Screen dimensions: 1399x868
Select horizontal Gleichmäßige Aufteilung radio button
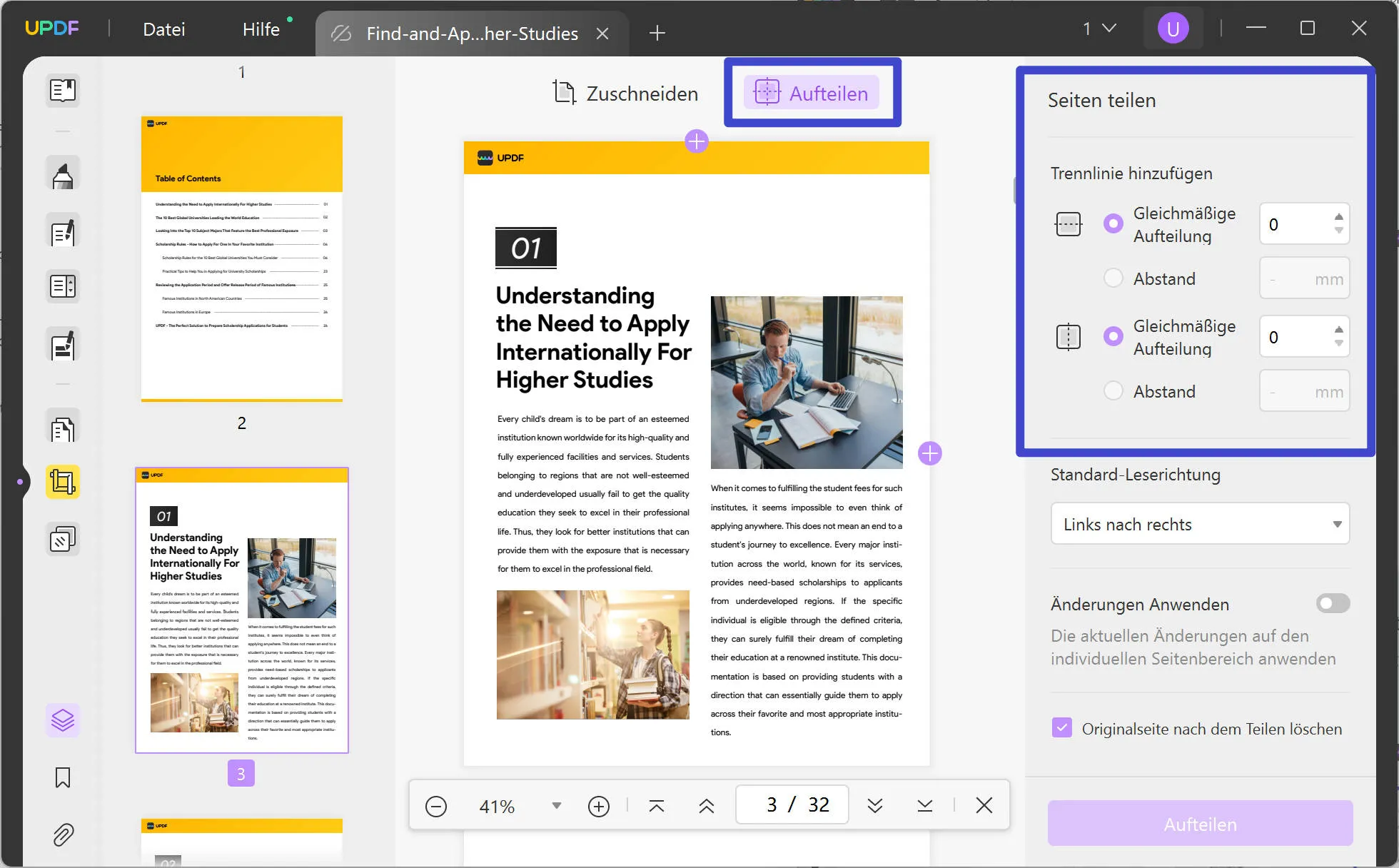pyautogui.click(x=1113, y=223)
